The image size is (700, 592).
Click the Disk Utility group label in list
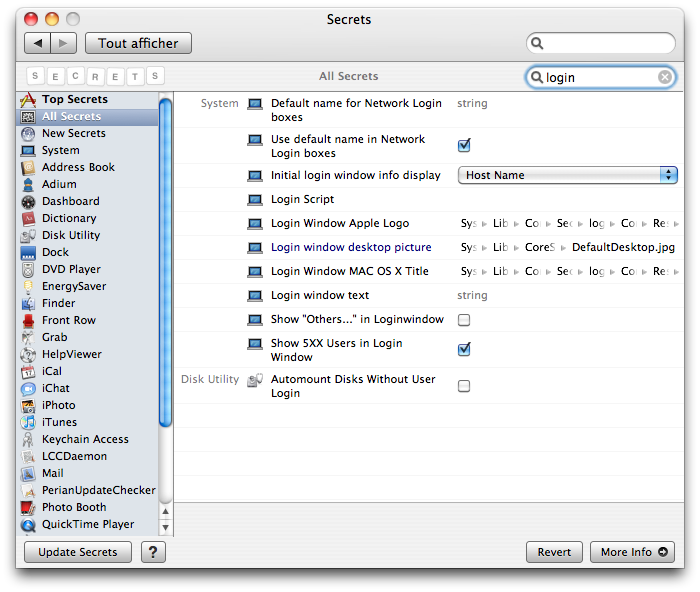tap(210, 379)
